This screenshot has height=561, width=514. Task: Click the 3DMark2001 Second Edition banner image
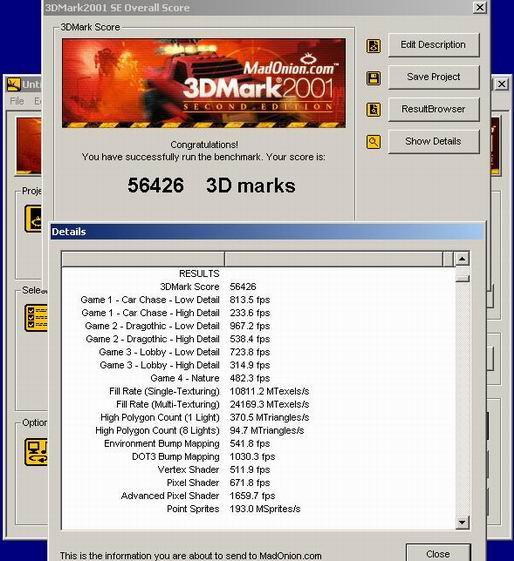click(x=204, y=83)
